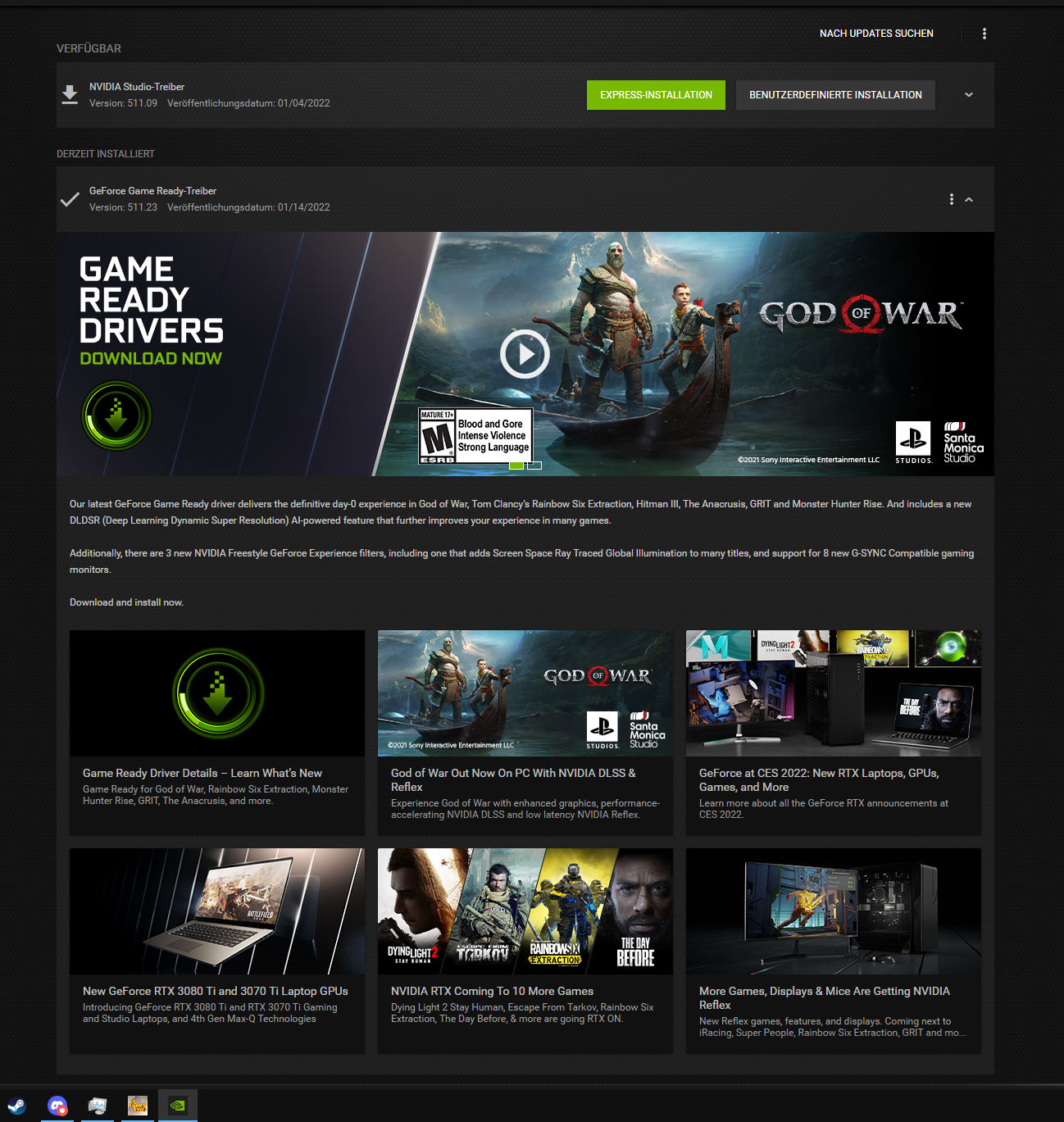Image resolution: width=1064 pixels, height=1122 pixels.
Task: Click the Santa Monica Studio logo on the banner
Action: 963,443
